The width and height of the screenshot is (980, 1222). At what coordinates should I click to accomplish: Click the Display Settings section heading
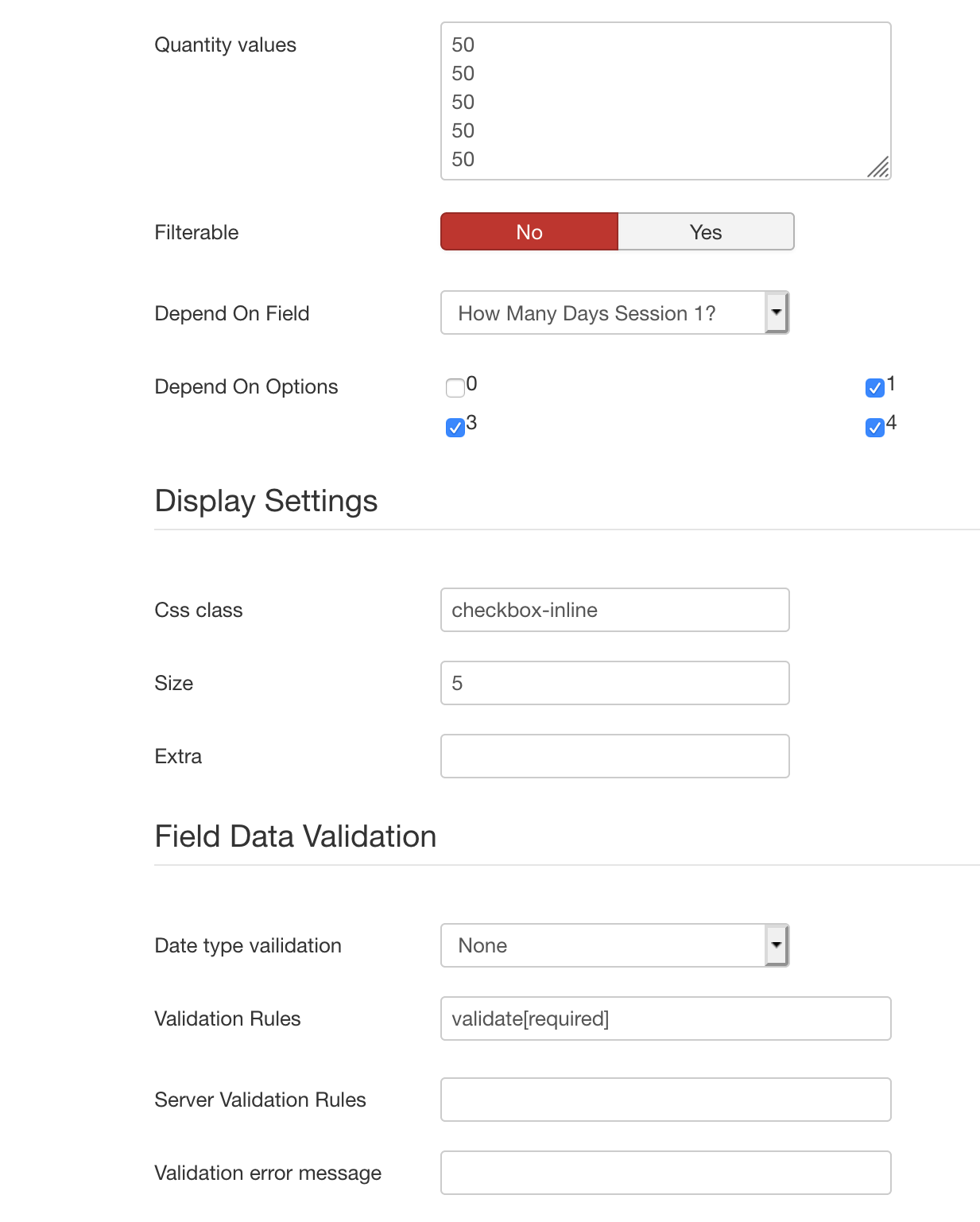(x=266, y=501)
